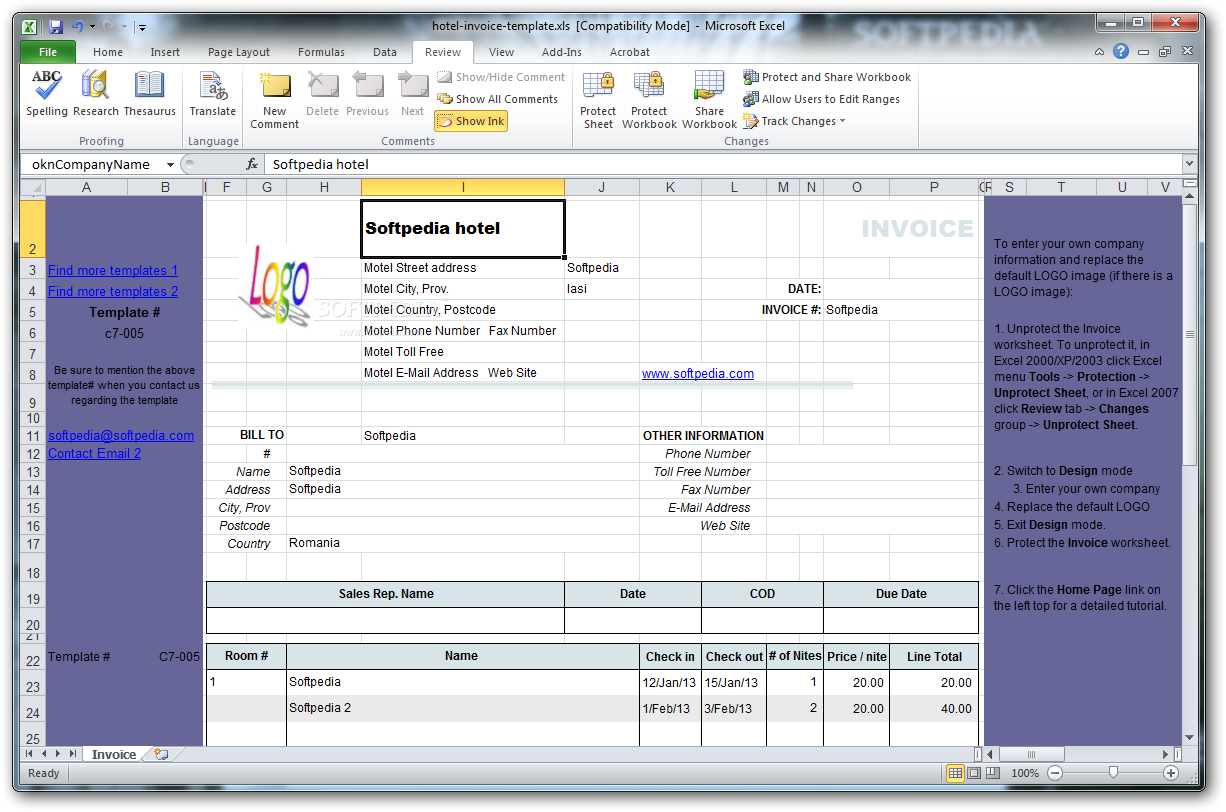Open Excel Help question mark

pyautogui.click(x=1121, y=52)
